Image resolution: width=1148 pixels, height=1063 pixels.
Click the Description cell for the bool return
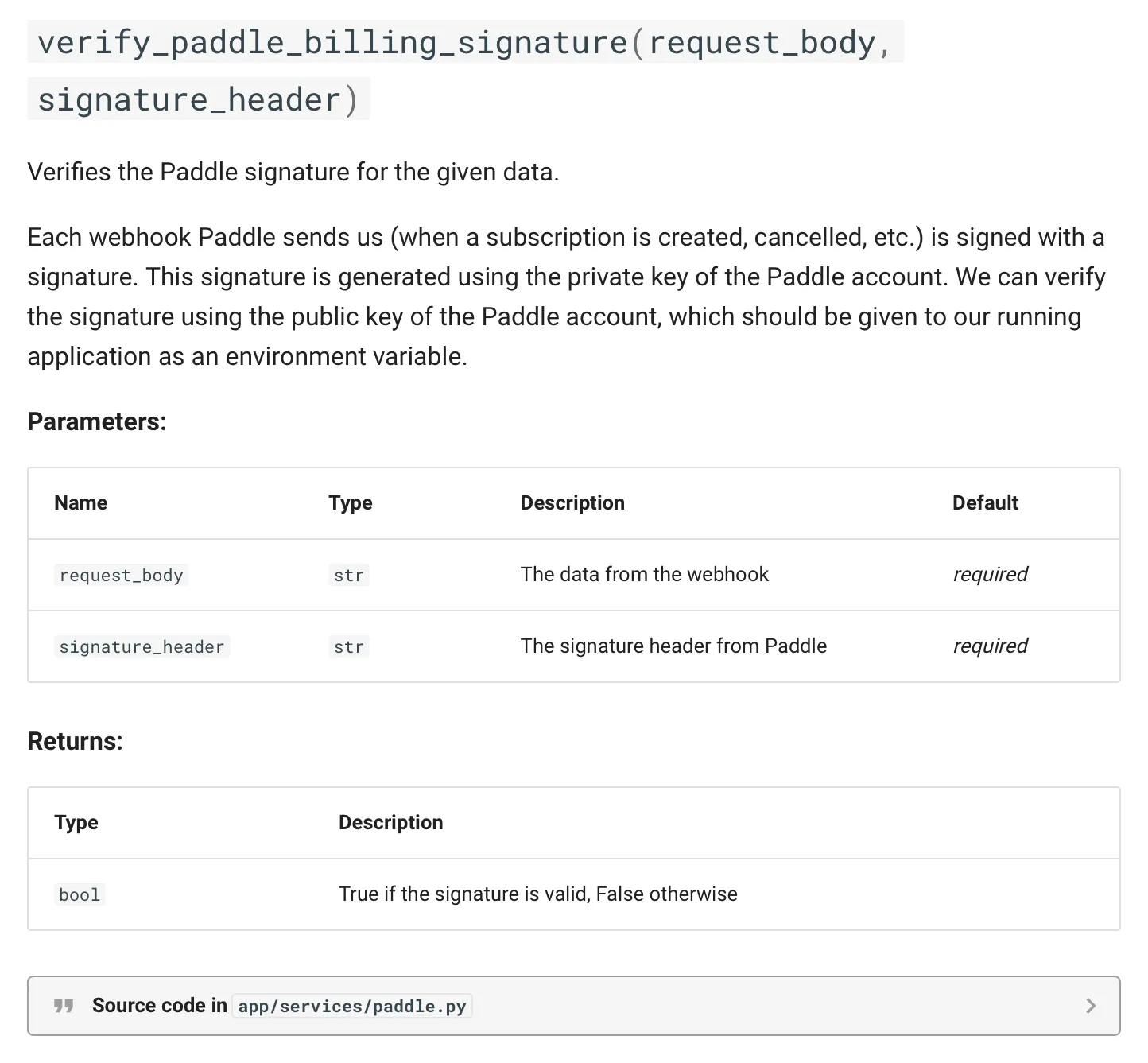pyautogui.click(x=538, y=894)
